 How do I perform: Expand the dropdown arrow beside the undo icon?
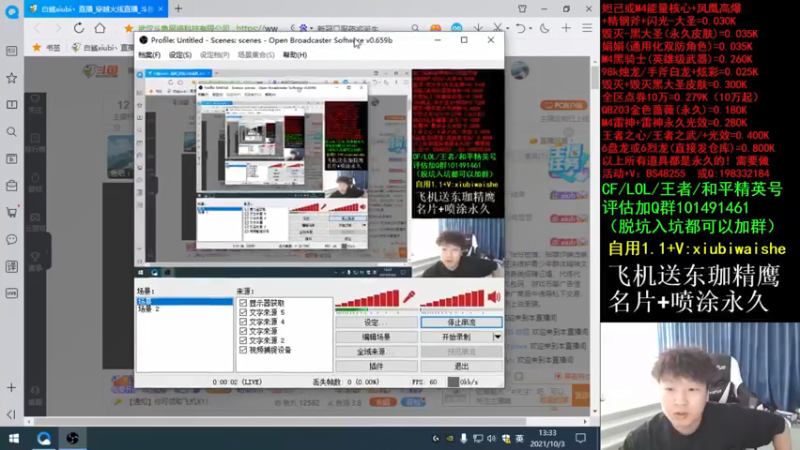point(531,29)
